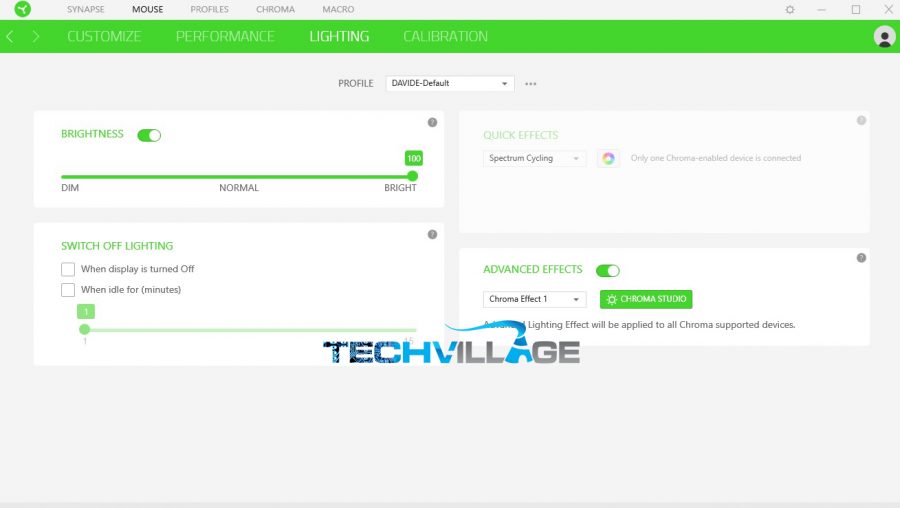This screenshot has width=900, height=508.
Task: Open the user account avatar
Action: [885, 37]
